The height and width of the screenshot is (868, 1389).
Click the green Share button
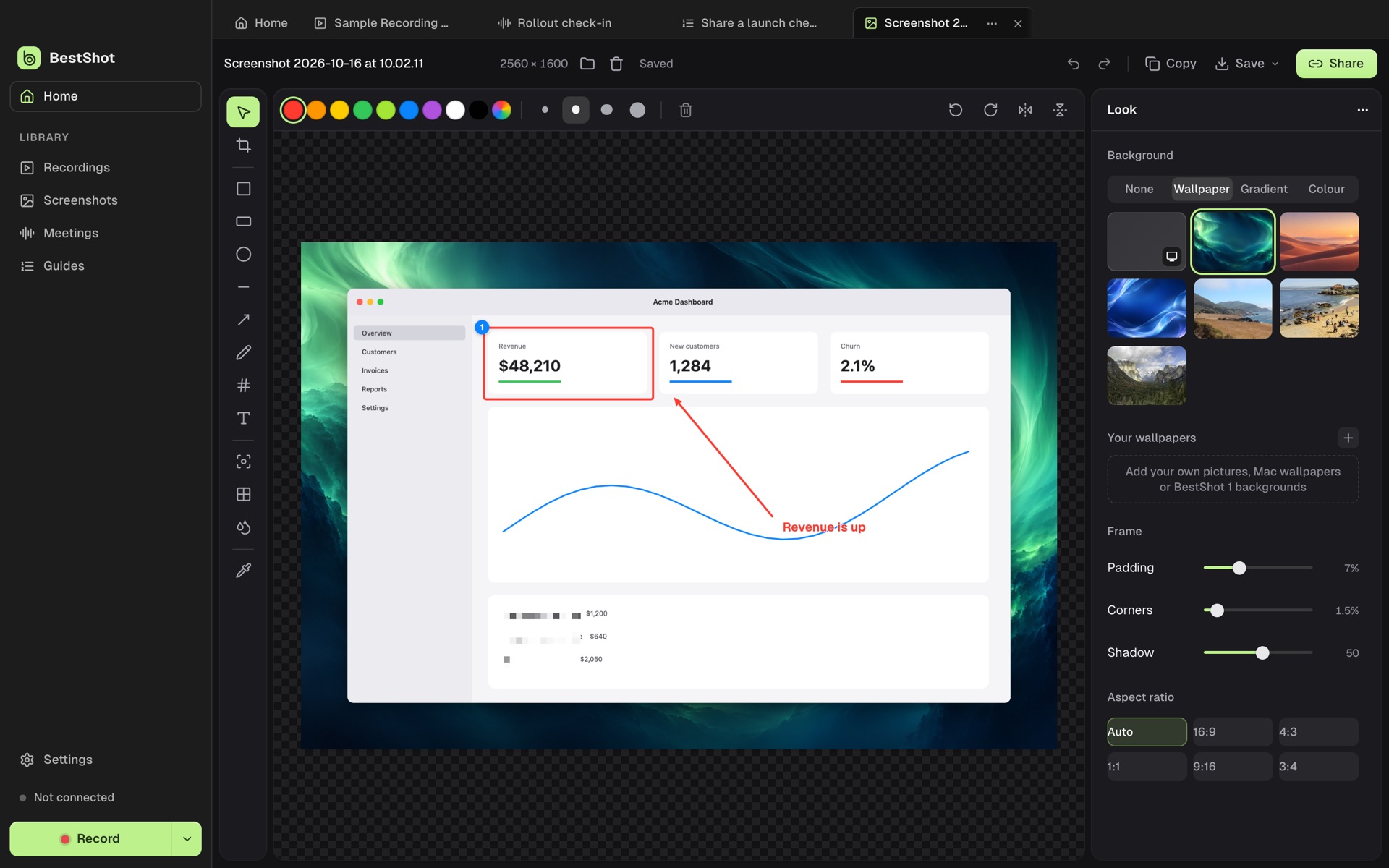click(1335, 64)
